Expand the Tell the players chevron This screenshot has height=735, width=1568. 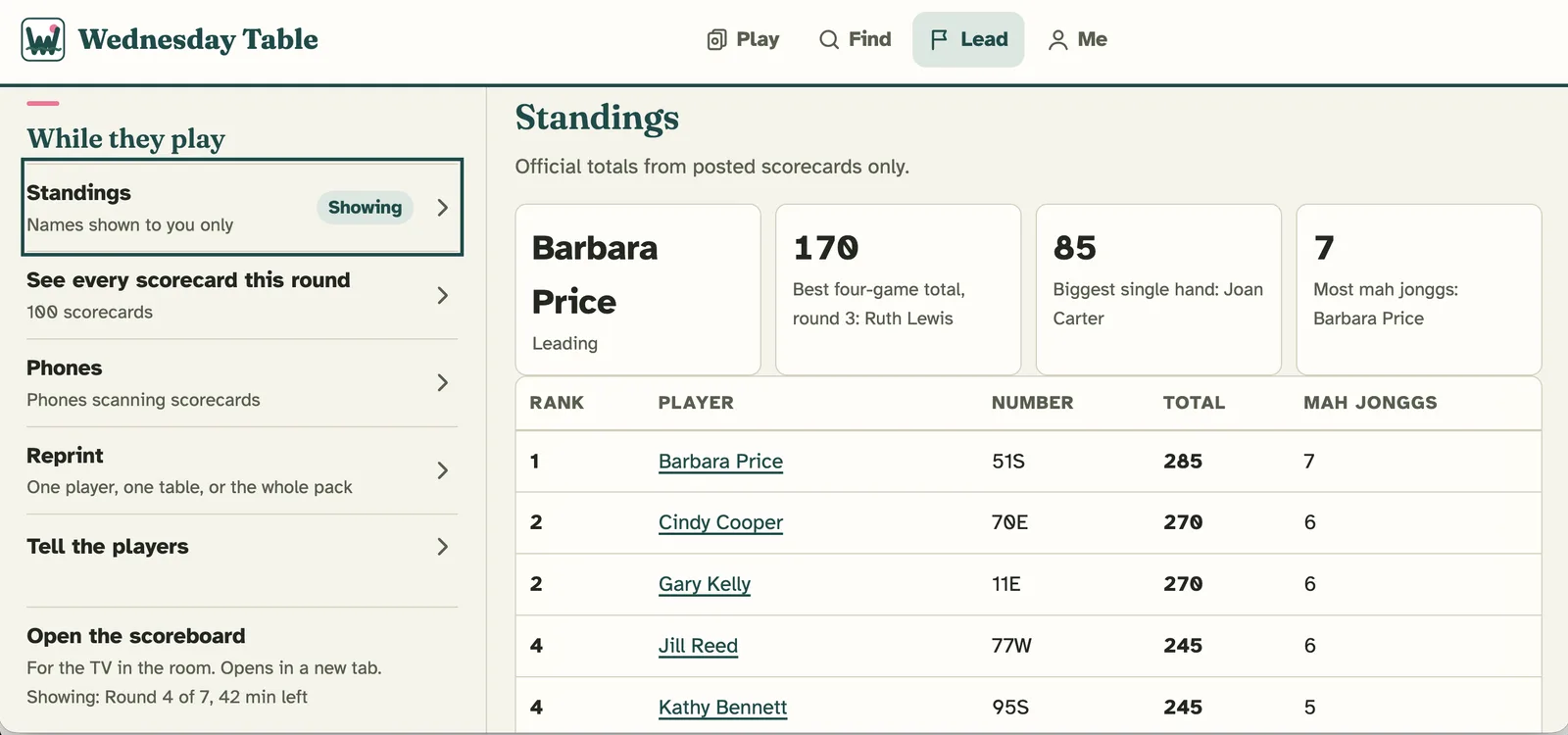pyautogui.click(x=442, y=547)
